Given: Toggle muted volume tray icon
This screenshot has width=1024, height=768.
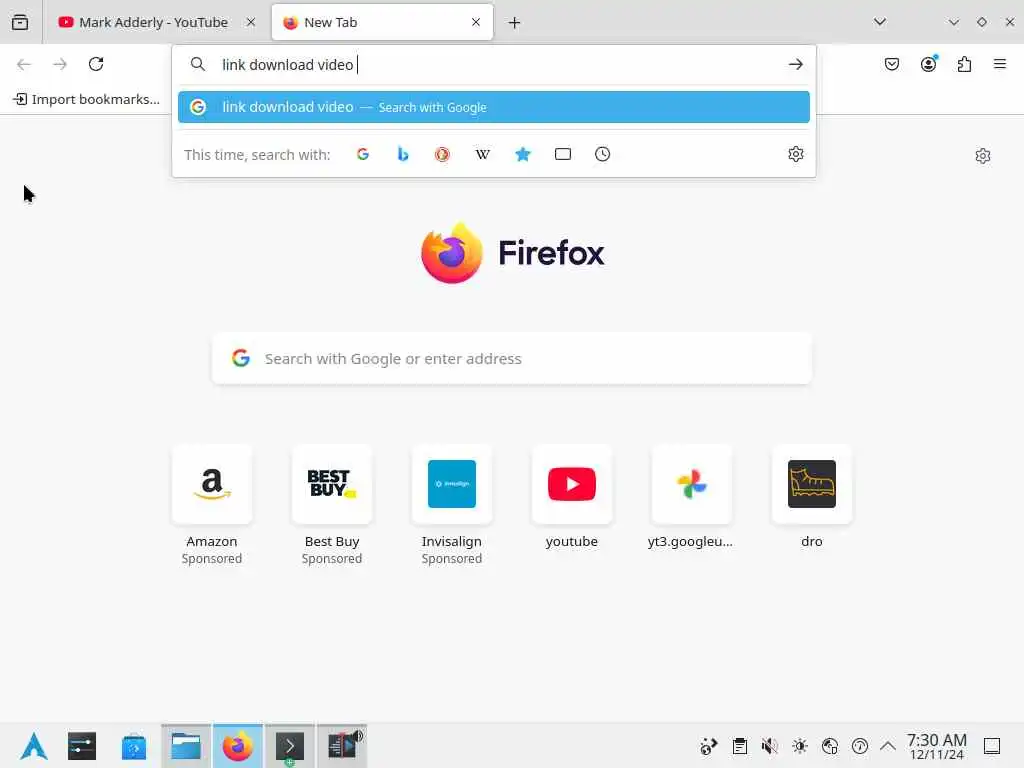Looking at the screenshot, I should [769, 746].
